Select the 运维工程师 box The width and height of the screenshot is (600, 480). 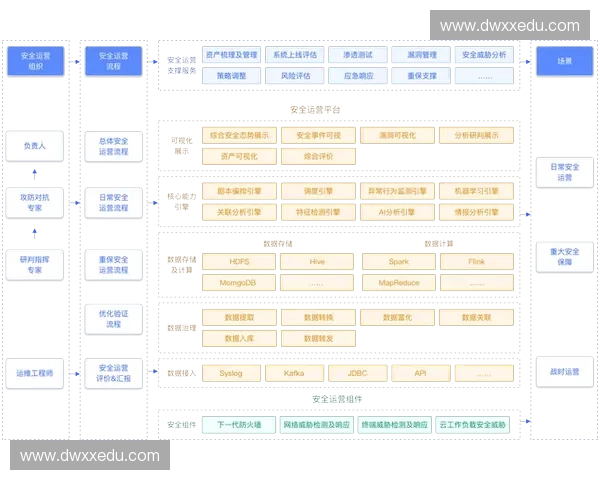click(x=34, y=373)
